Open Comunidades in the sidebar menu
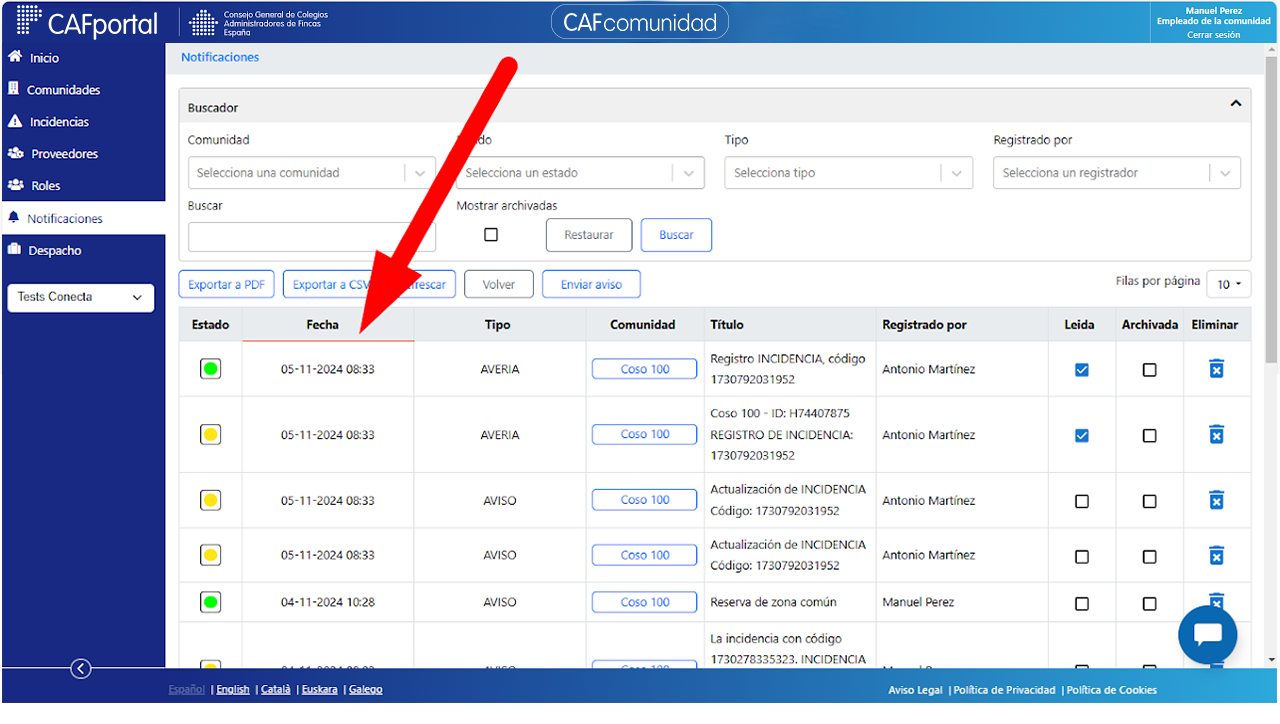 click(63, 90)
